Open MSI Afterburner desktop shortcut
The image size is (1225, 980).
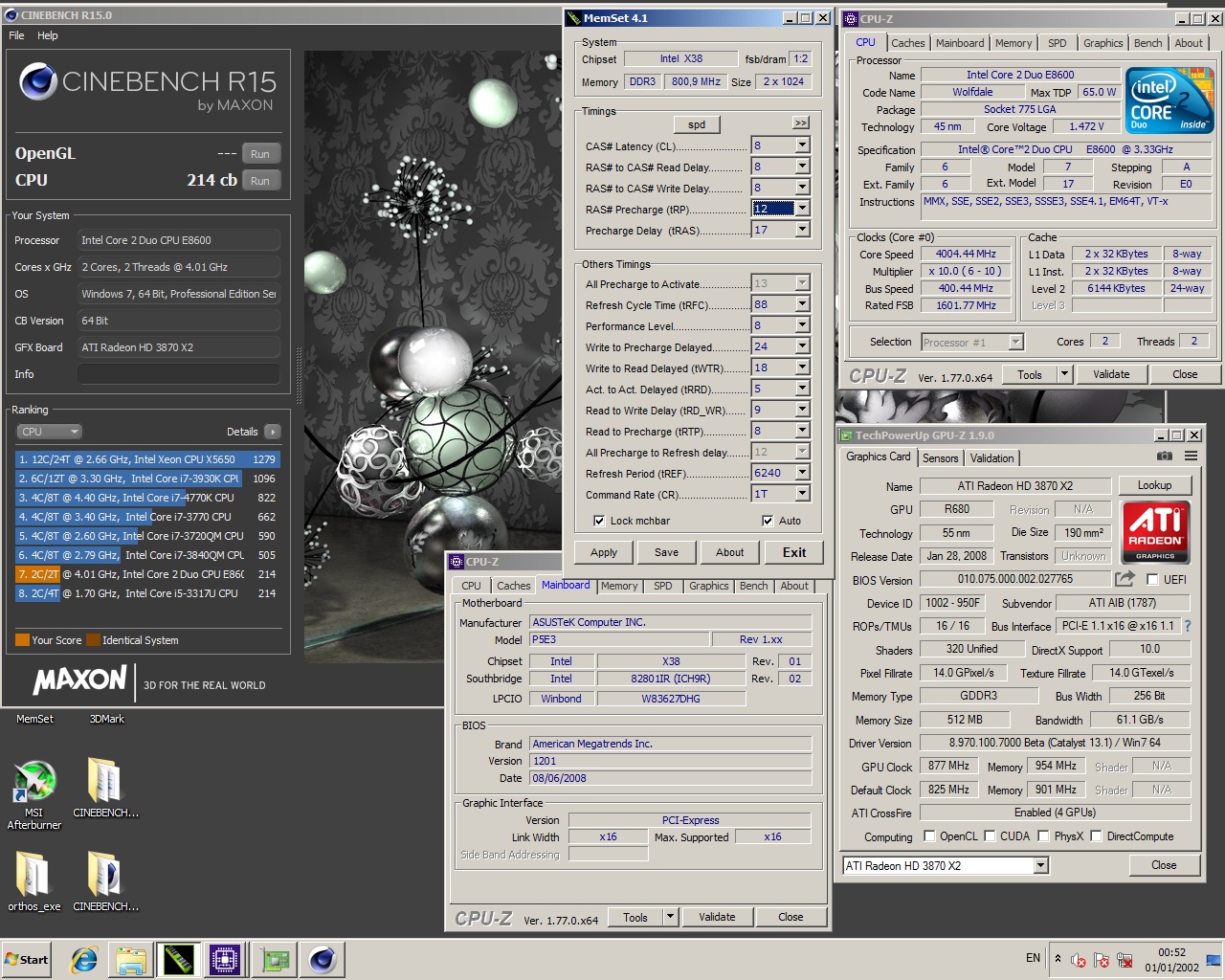(x=34, y=794)
